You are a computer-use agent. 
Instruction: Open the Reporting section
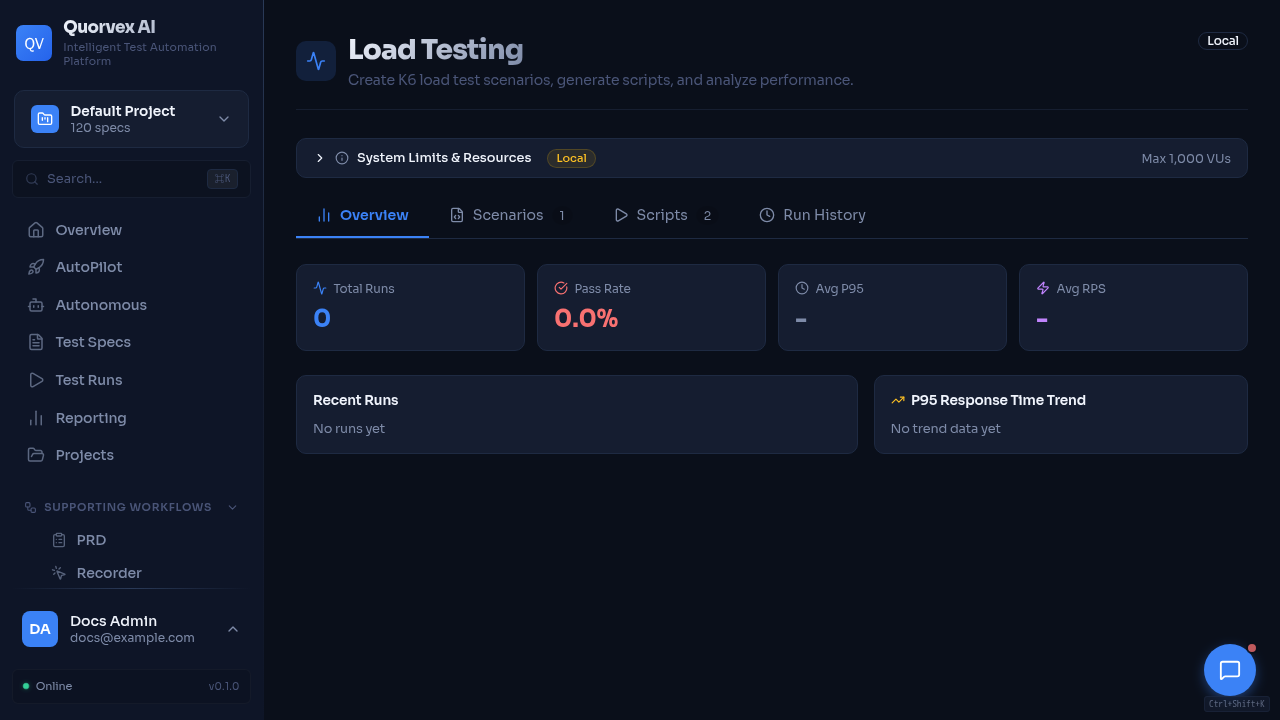[131, 418]
